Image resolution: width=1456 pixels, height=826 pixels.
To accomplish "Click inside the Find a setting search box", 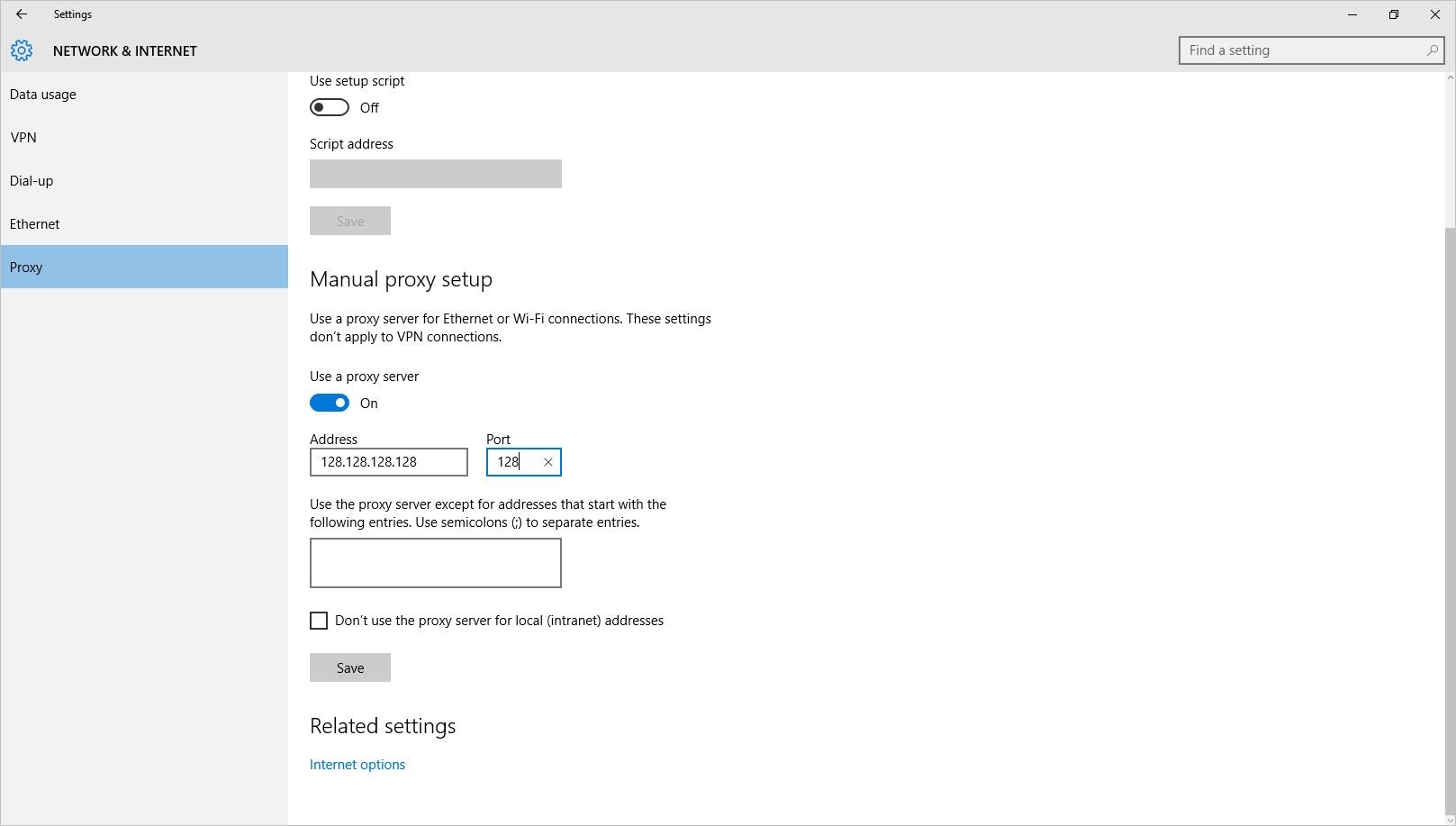I will tap(1297, 50).
